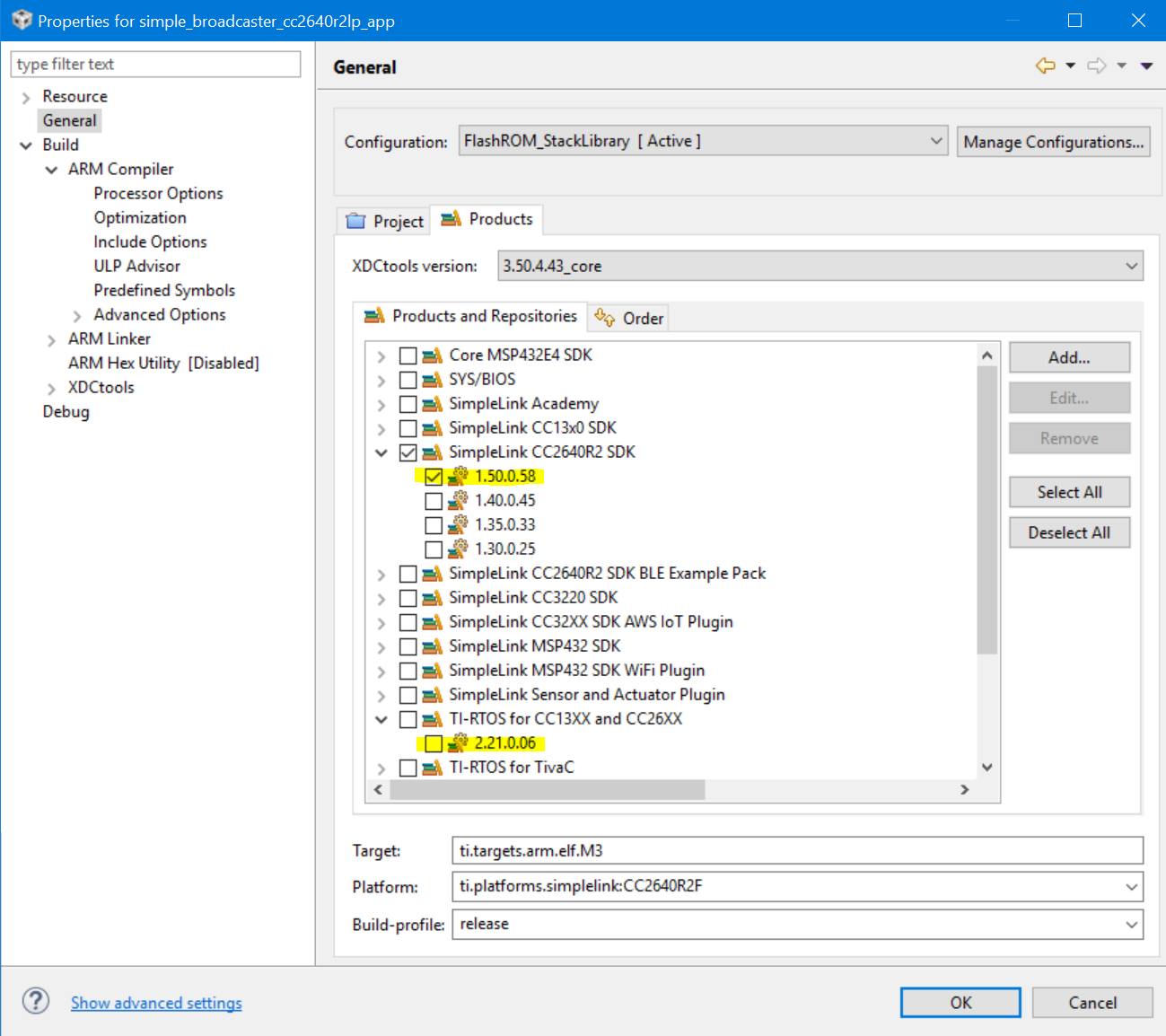
Task: Click the forward navigation arrow icon
Action: click(x=1097, y=66)
